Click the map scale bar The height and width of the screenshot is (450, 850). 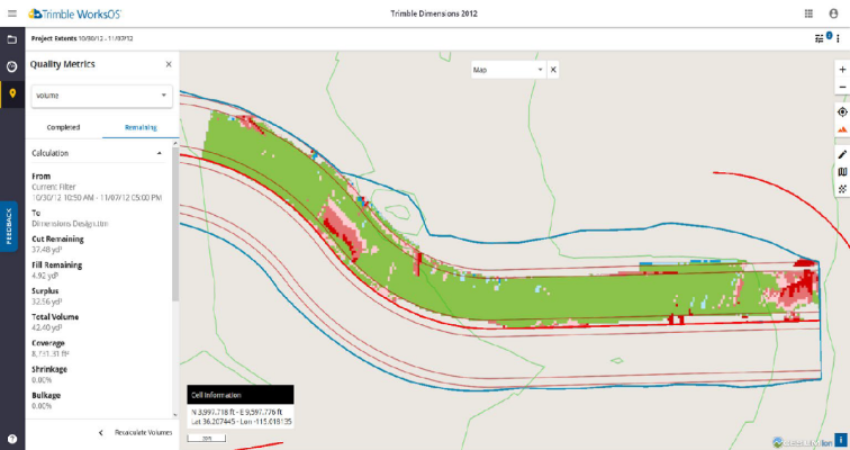tap(207, 438)
